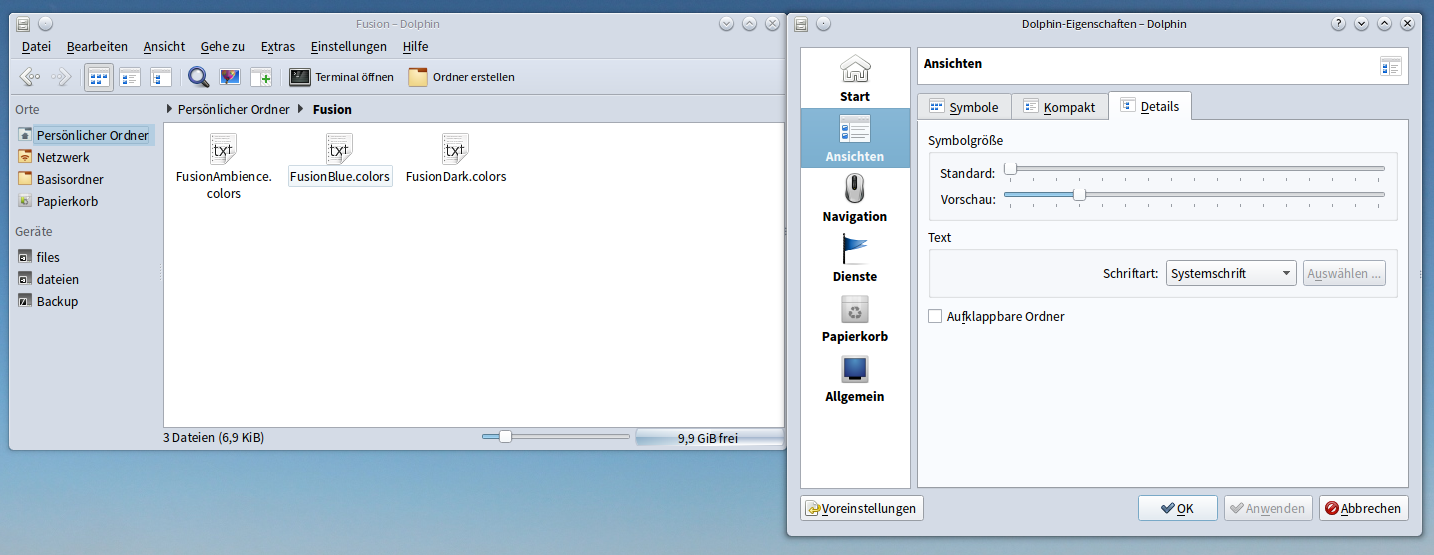This screenshot has height=555, width=1434.
Task: Open window menu icon of Fusion Dolphin window
Action: coord(23,24)
